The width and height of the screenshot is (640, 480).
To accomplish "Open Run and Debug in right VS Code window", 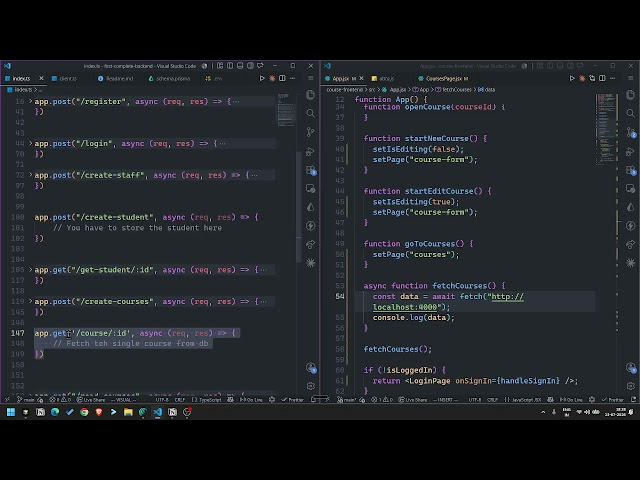I will coord(631,151).
